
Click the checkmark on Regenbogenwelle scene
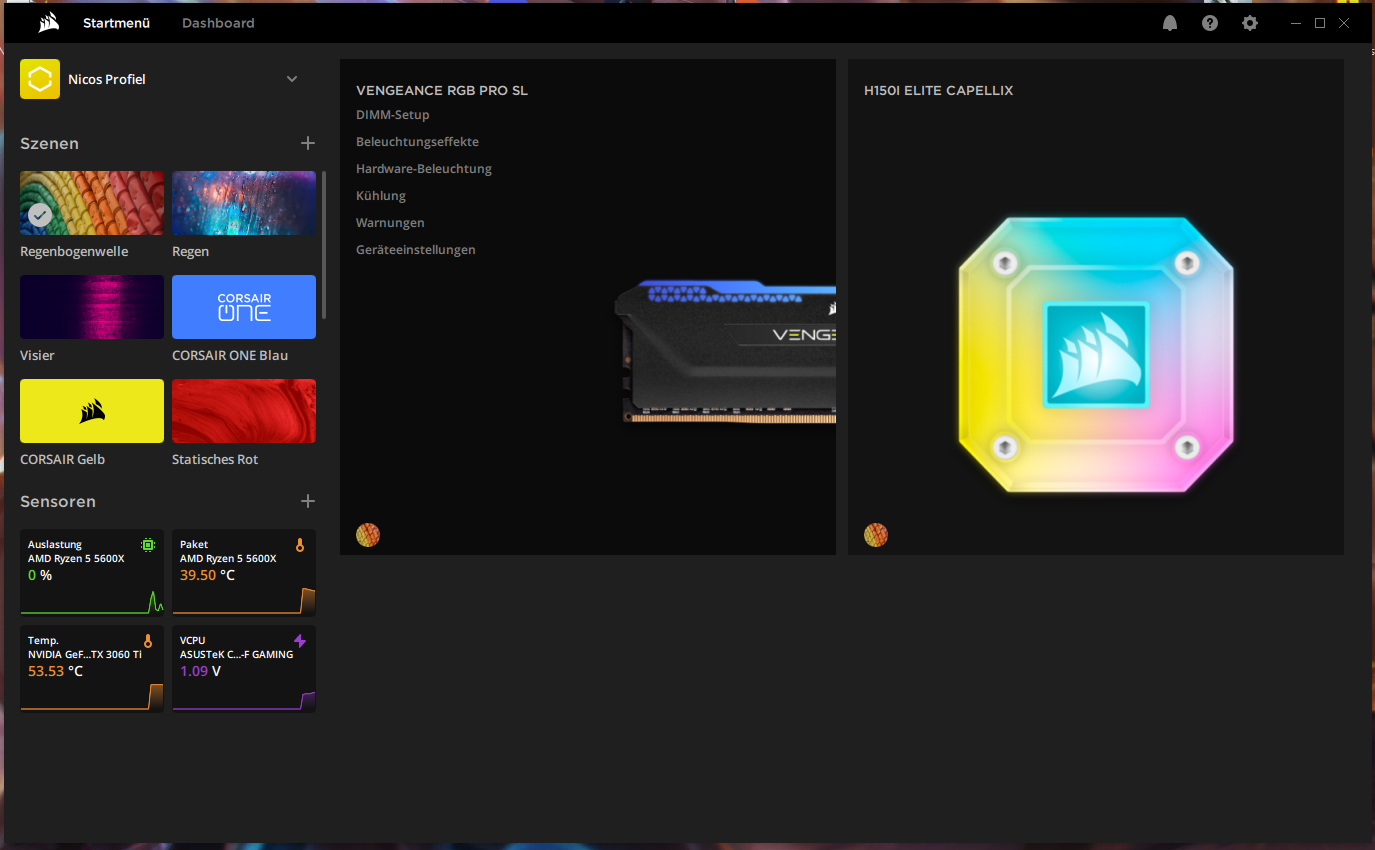40,214
